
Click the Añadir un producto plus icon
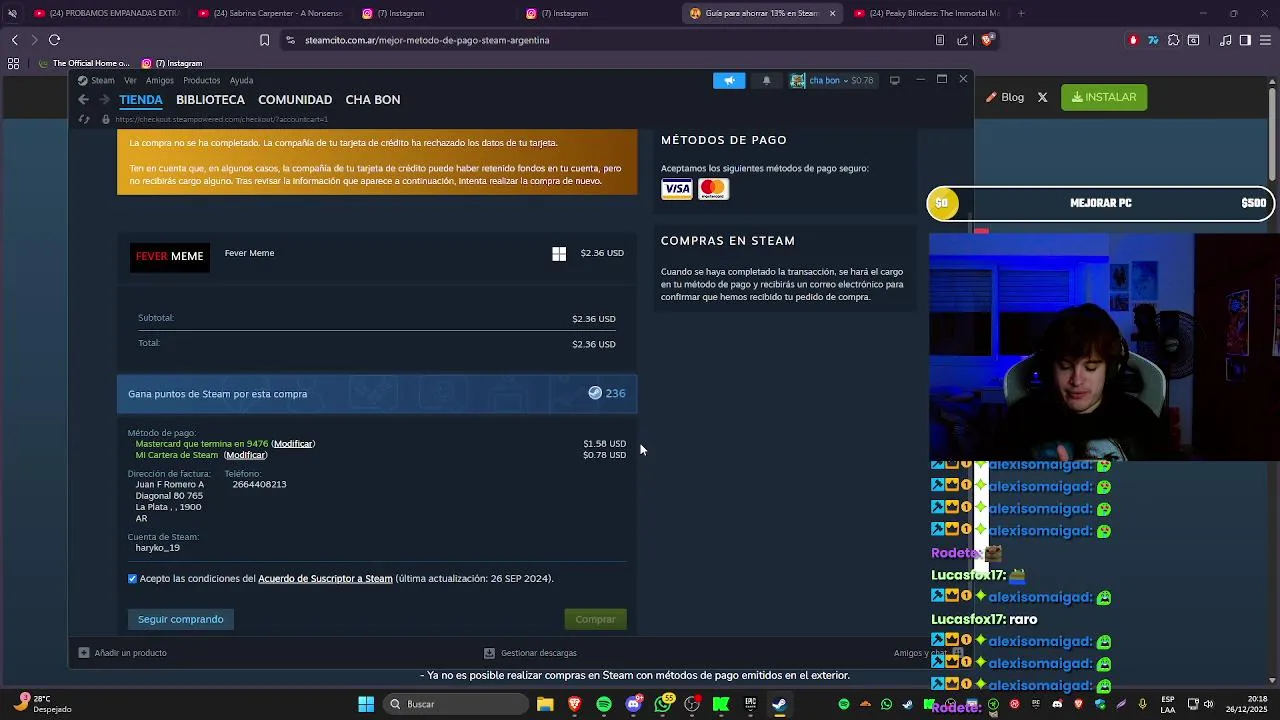(x=84, y=653)
